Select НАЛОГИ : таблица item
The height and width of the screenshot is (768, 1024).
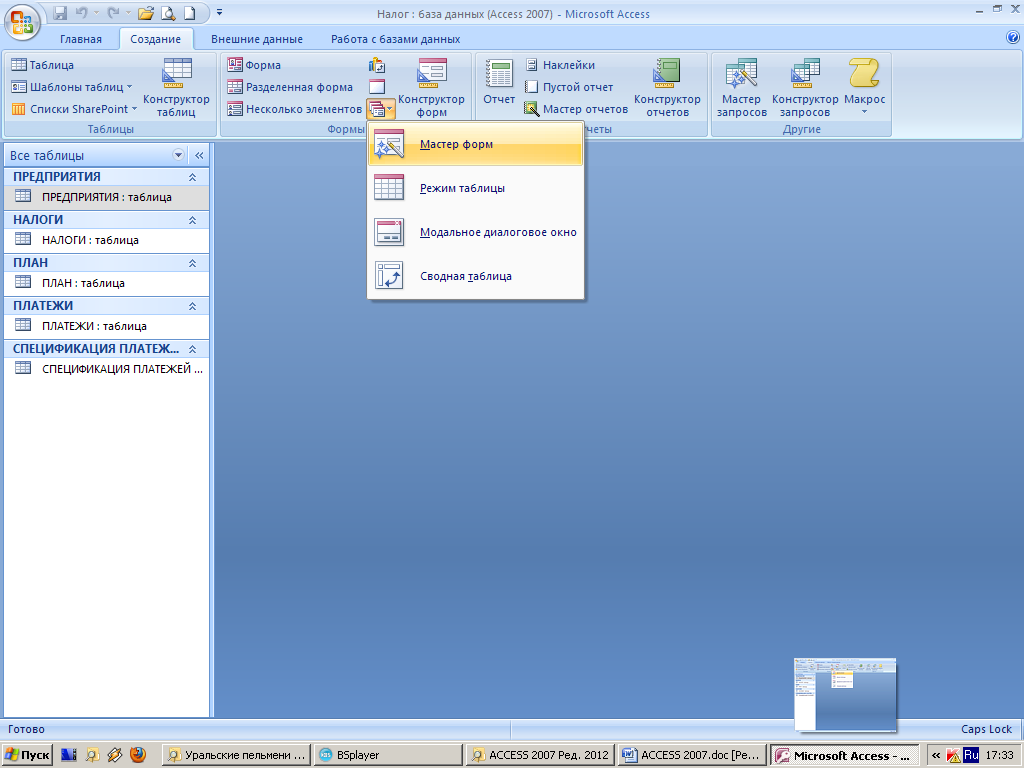click(106, 240)
